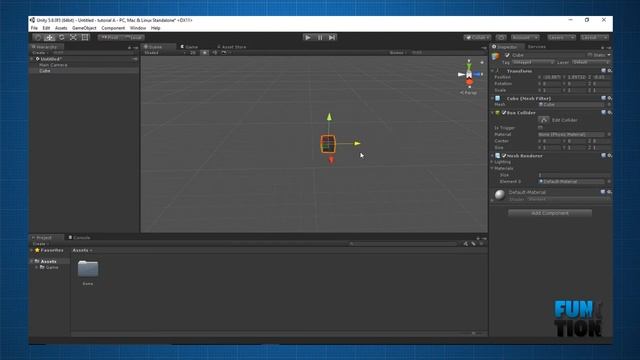
Task: Toggle the Is Trigger checkbox
Action: point(540,128)
